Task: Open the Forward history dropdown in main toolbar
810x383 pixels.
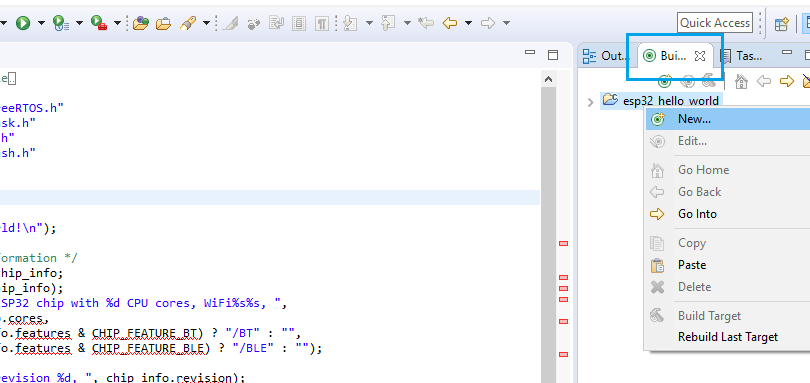Action: pyautogui.click(x=507, y=23)
